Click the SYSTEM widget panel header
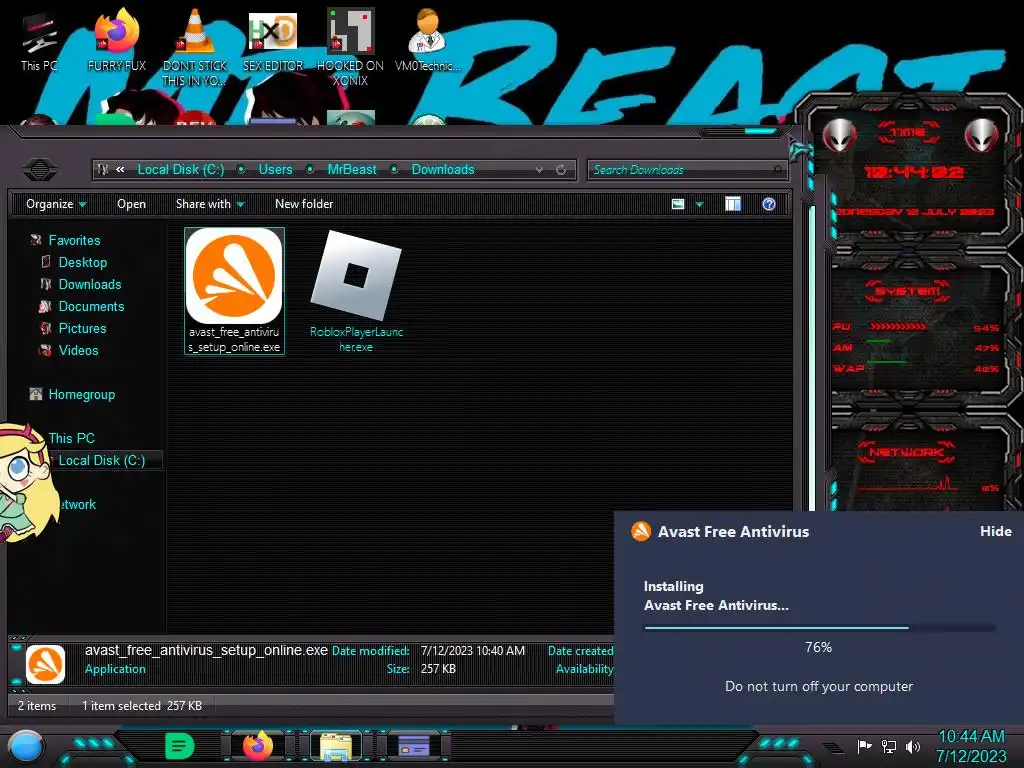This screenshot has width=1024, height=768. coord(908,291)
